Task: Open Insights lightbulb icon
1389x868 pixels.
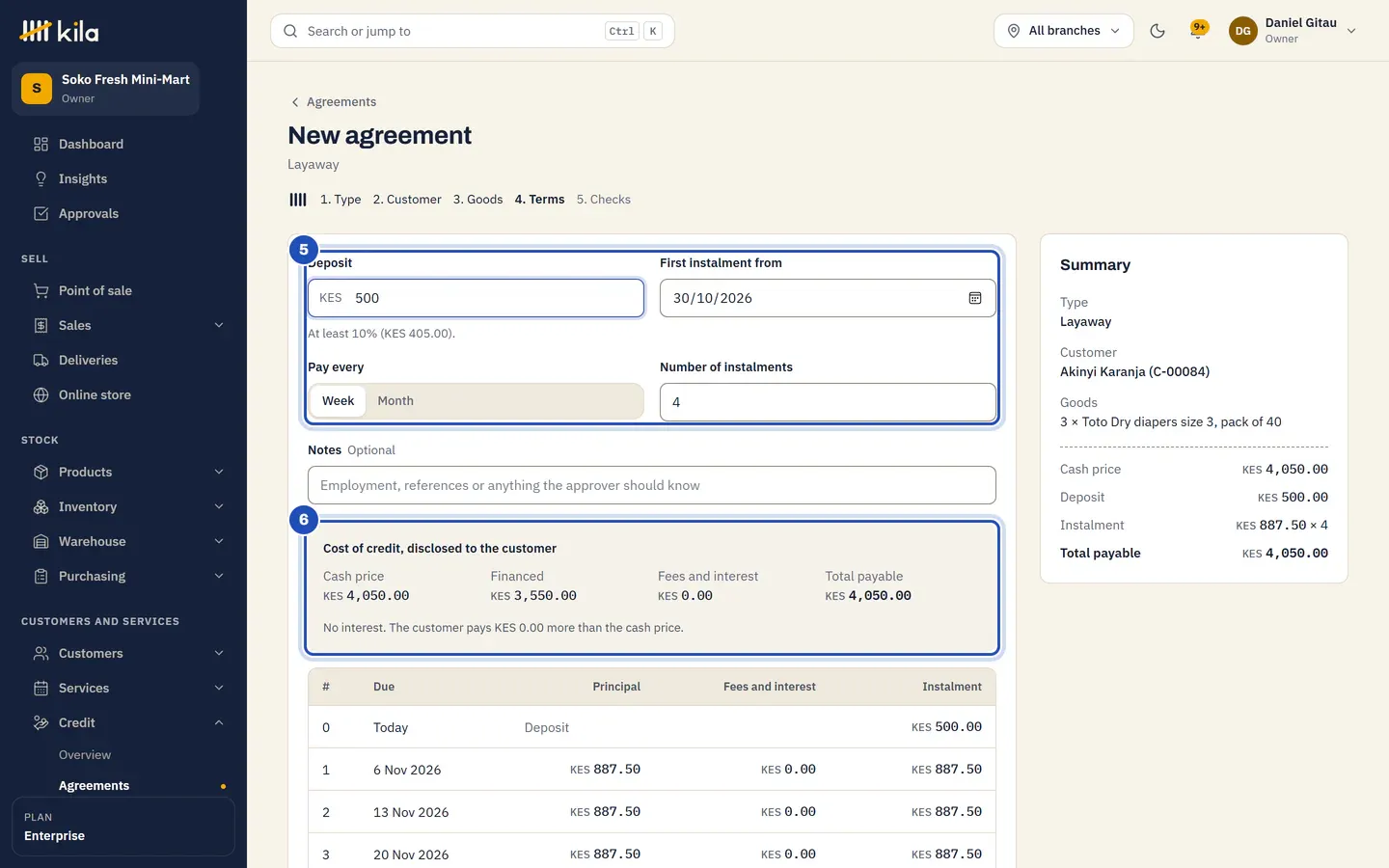Action: pos(41,178)
